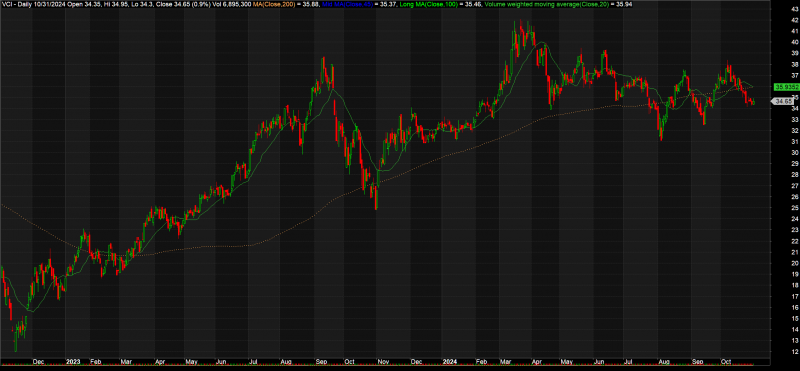Click the 43 level on the price axis
This screenshot has width=800, height=371.
[794, 9]
